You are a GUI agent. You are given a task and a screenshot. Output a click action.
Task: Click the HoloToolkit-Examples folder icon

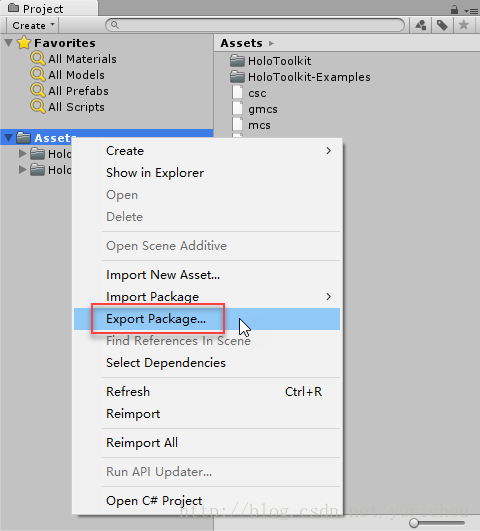(x=237, y=77)
